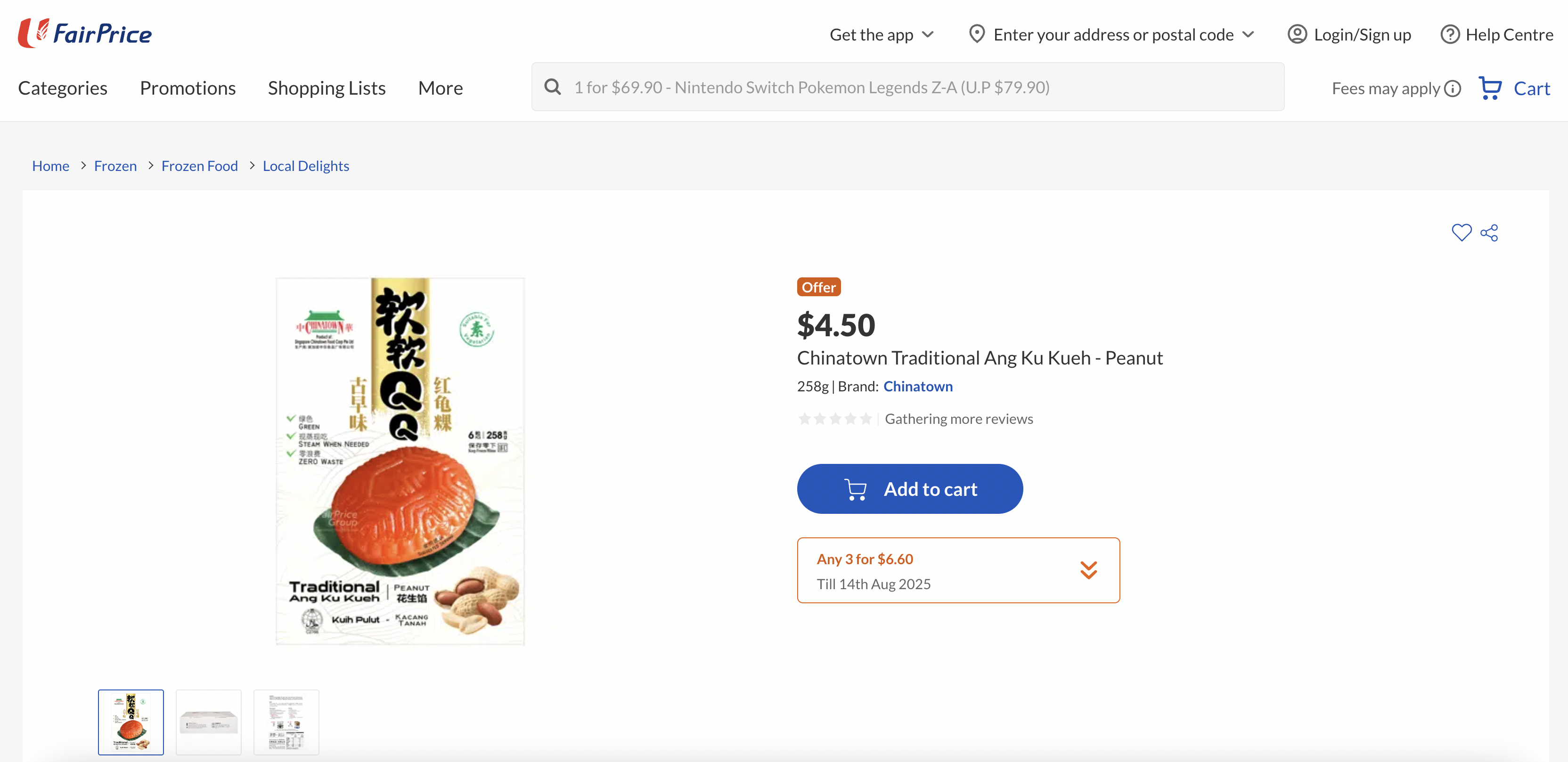Open the Chinatown brand link

[918, 387]
